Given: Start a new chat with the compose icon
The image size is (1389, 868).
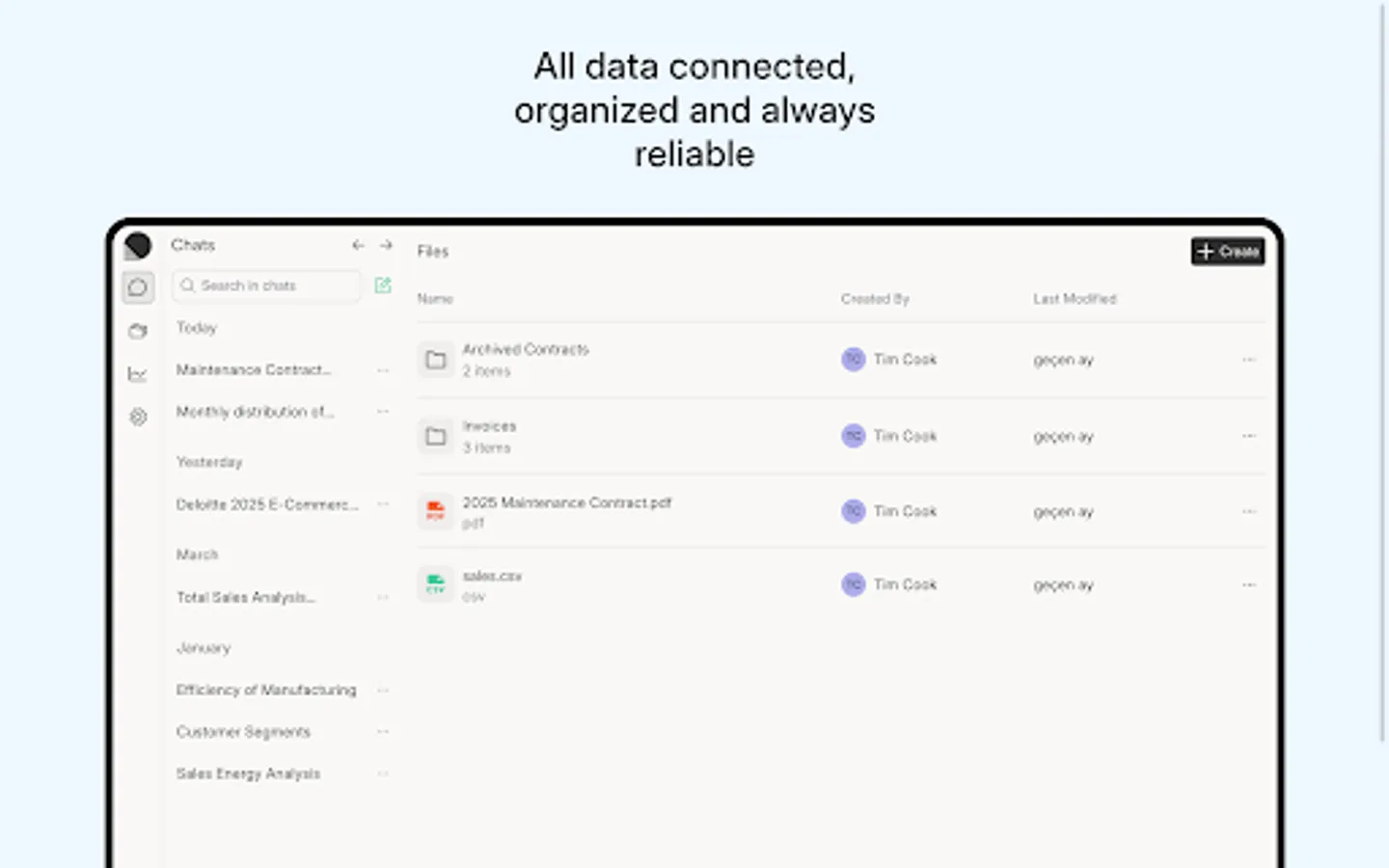Looking at the screenshot, I should [383, 285].
